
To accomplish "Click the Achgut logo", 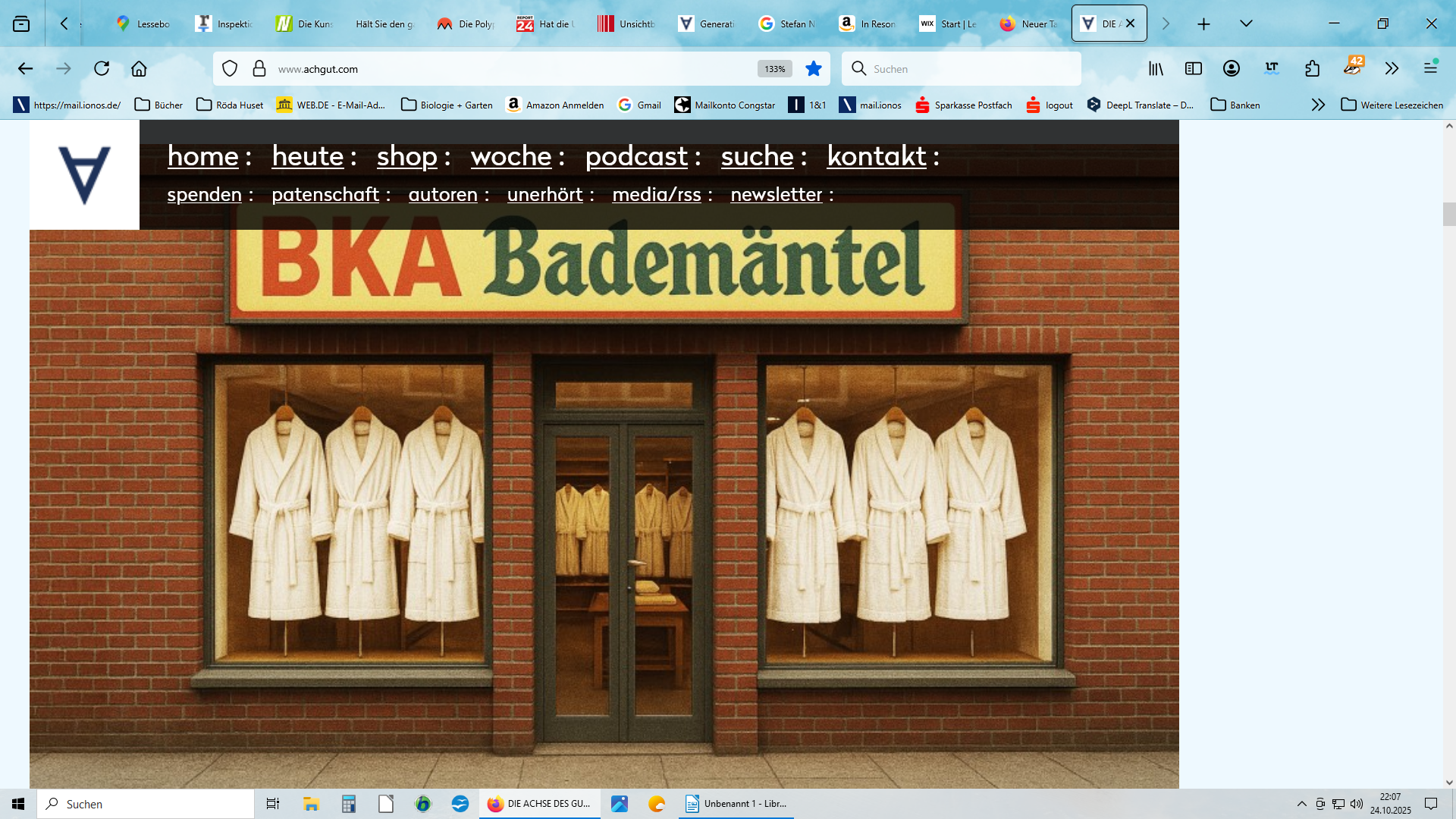I will pos(84,175).
